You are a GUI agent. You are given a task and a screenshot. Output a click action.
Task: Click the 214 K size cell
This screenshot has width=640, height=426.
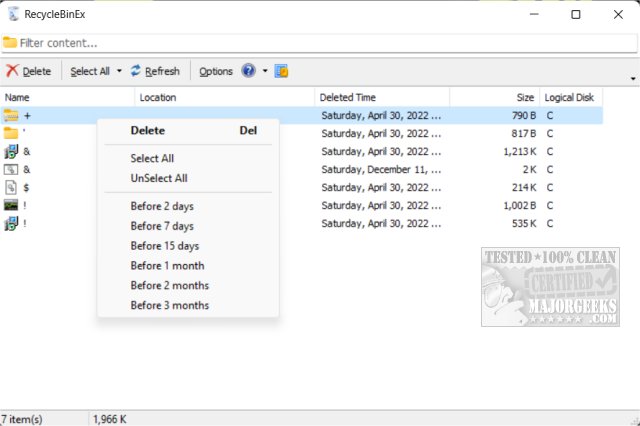coord(524,188)
